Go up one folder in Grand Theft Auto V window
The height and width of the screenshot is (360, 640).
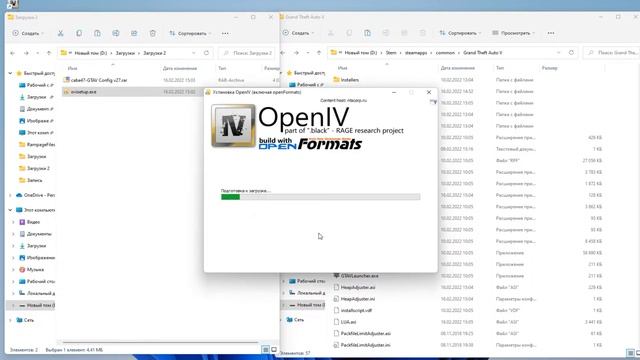(x=319, y=53)
